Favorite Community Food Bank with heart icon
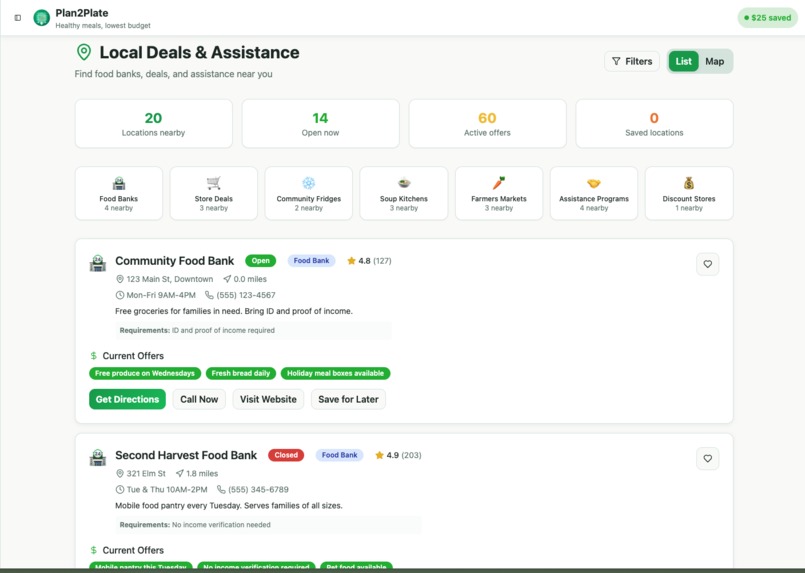This screenshot has height=573, width=805. click(x=707, y=264)
